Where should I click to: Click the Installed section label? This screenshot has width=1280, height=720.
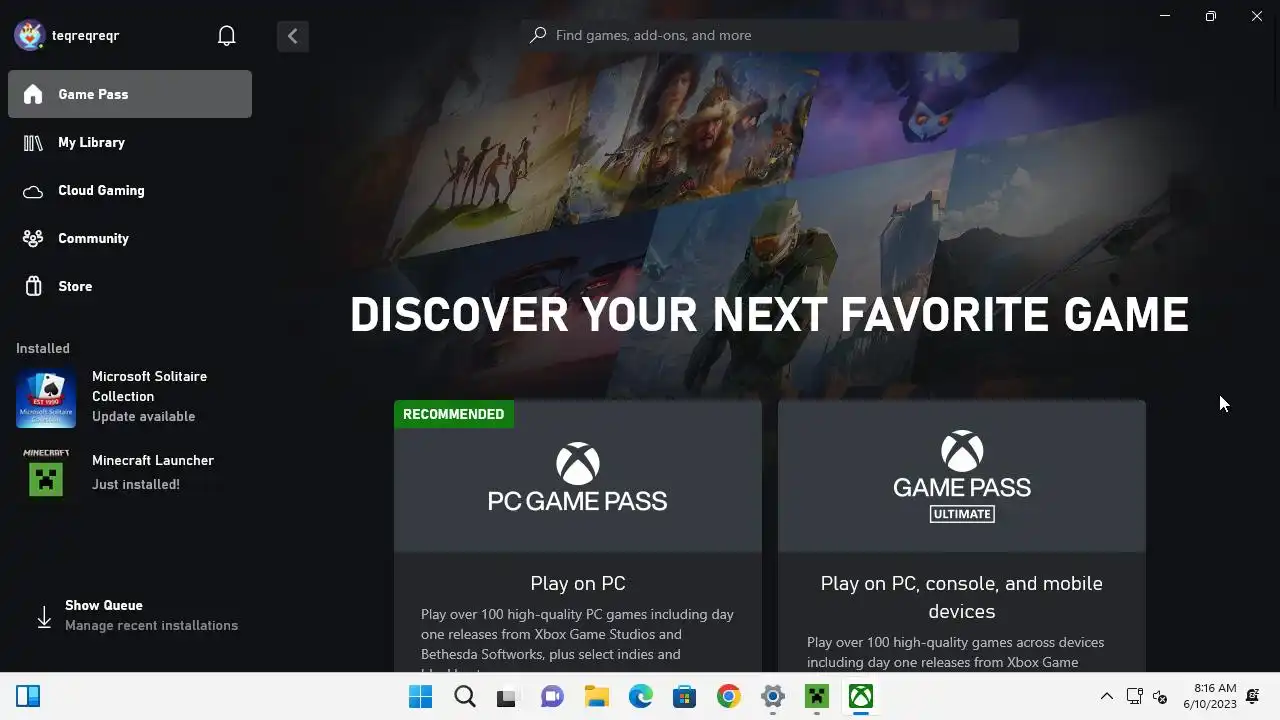[x=43, y=348]
